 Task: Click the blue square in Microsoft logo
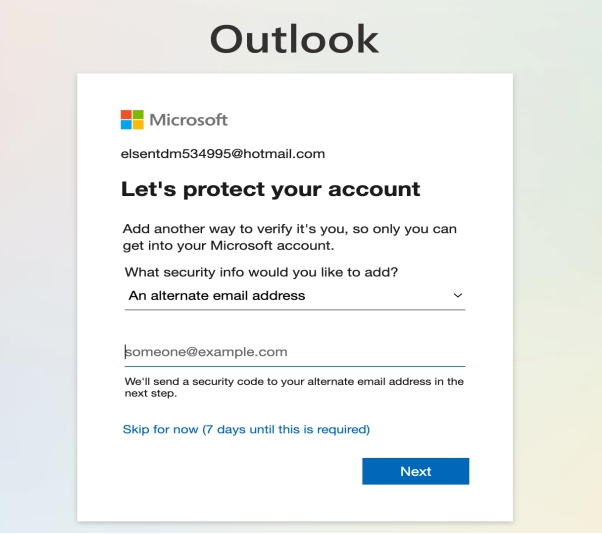coord(126,126)
